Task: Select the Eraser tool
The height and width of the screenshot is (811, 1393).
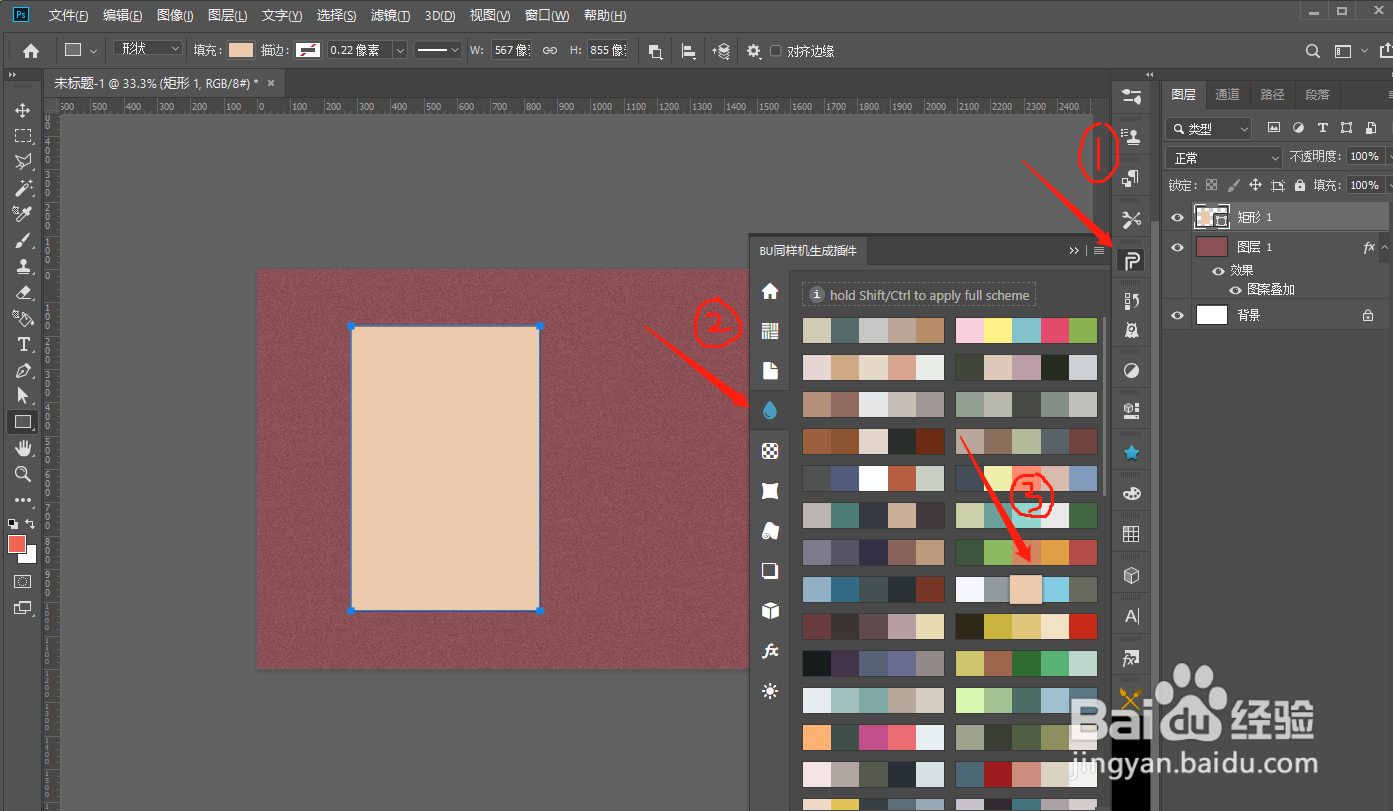Action: click(x=22, y=292)
